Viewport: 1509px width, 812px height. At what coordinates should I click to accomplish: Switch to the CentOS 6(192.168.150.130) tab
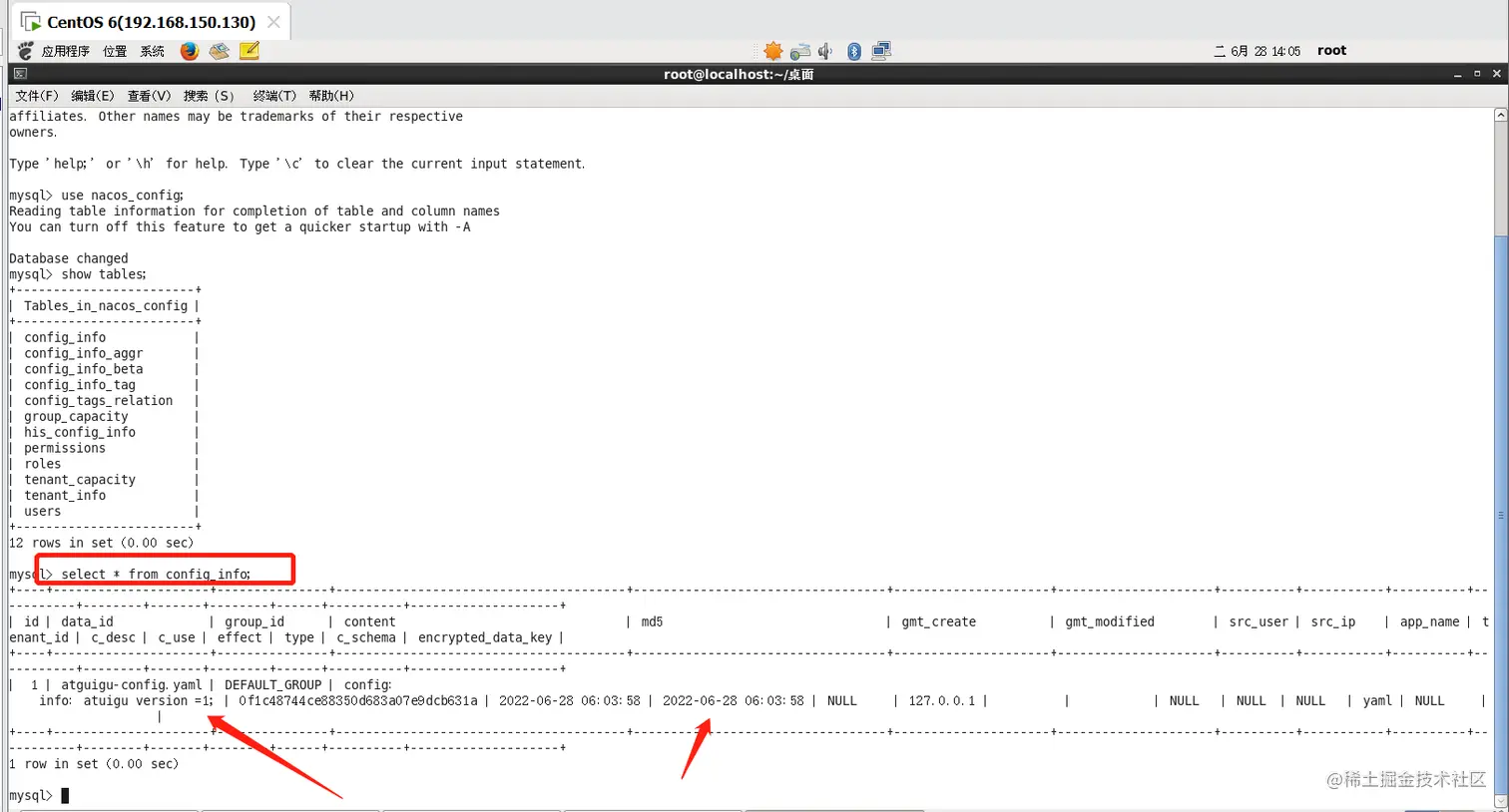pyautogui.click(x=151, y=22)
